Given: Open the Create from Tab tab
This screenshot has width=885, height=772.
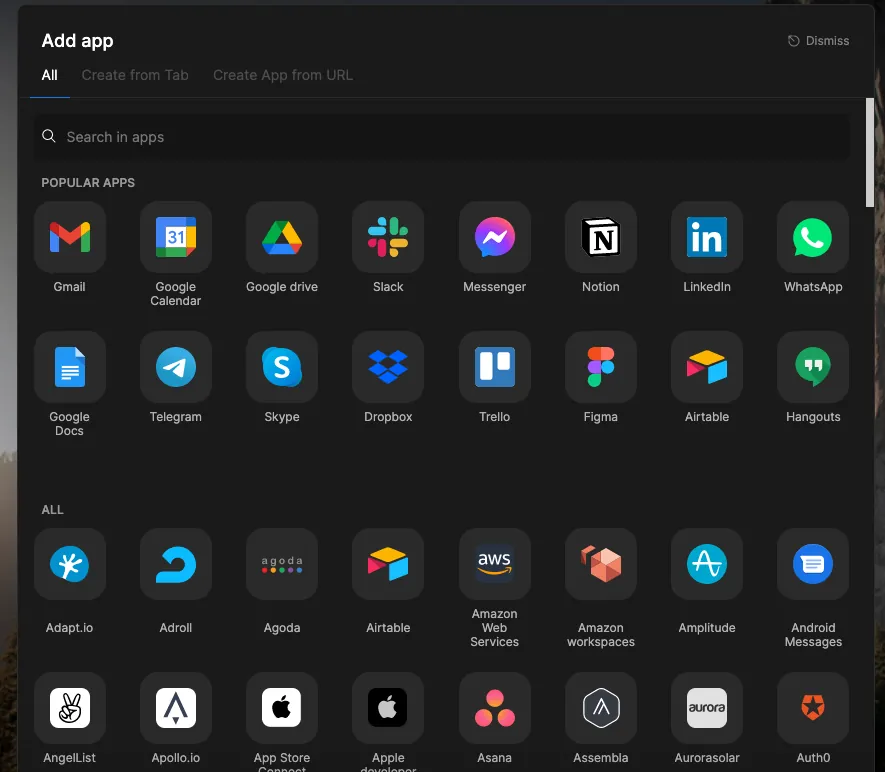Looking at the screenshot, I should [135, 75].
